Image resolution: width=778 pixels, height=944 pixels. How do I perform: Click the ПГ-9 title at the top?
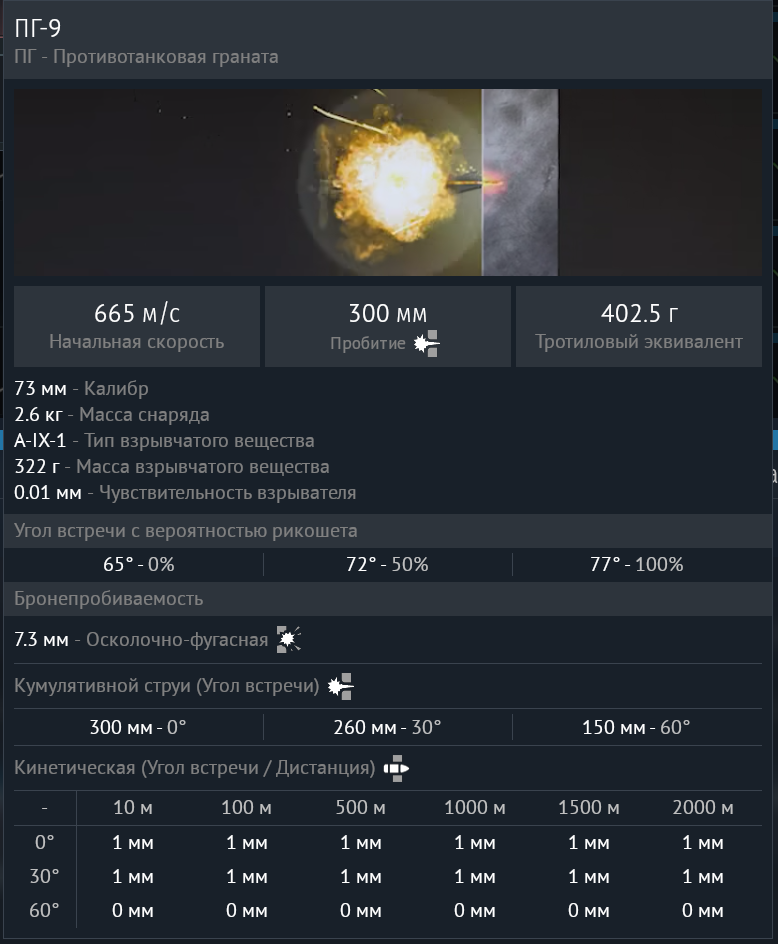[38, 28]
